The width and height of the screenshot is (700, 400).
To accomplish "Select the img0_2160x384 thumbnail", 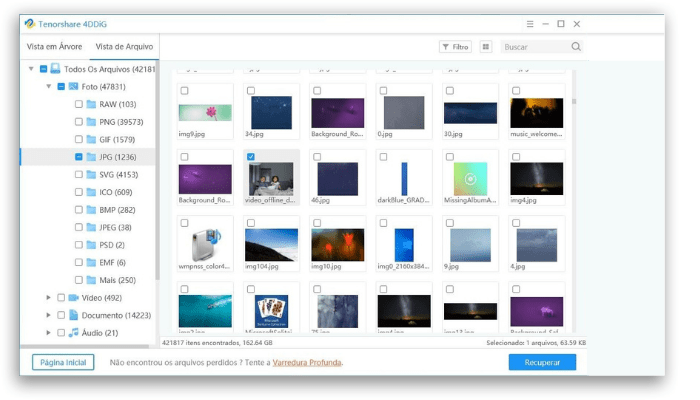I will click(404, 245).
